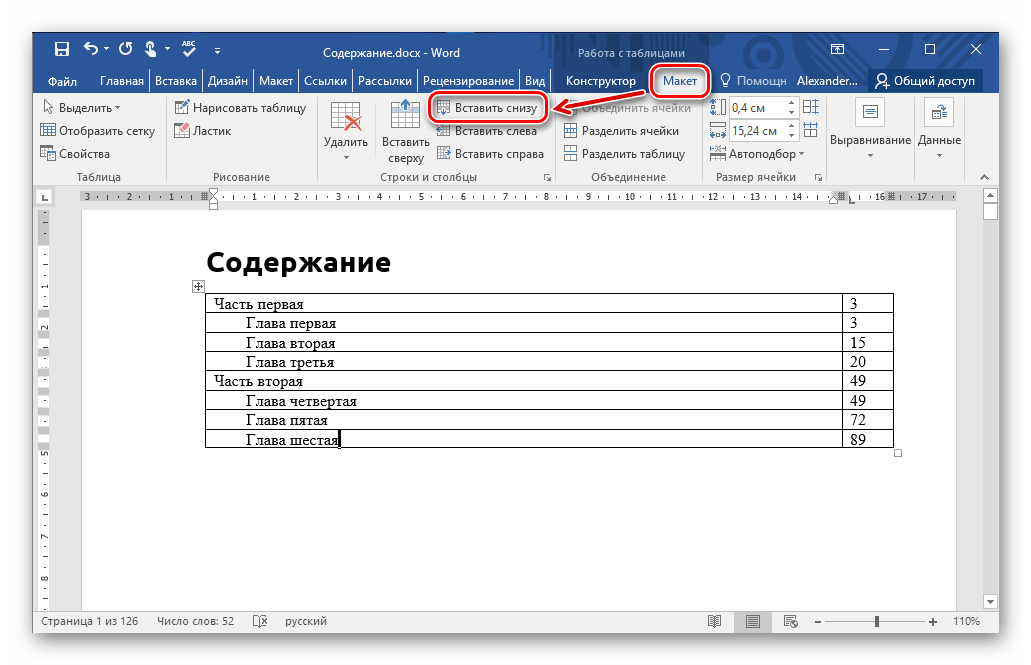Expand the Alignment (Выравнивание) menu

(870, 155)
